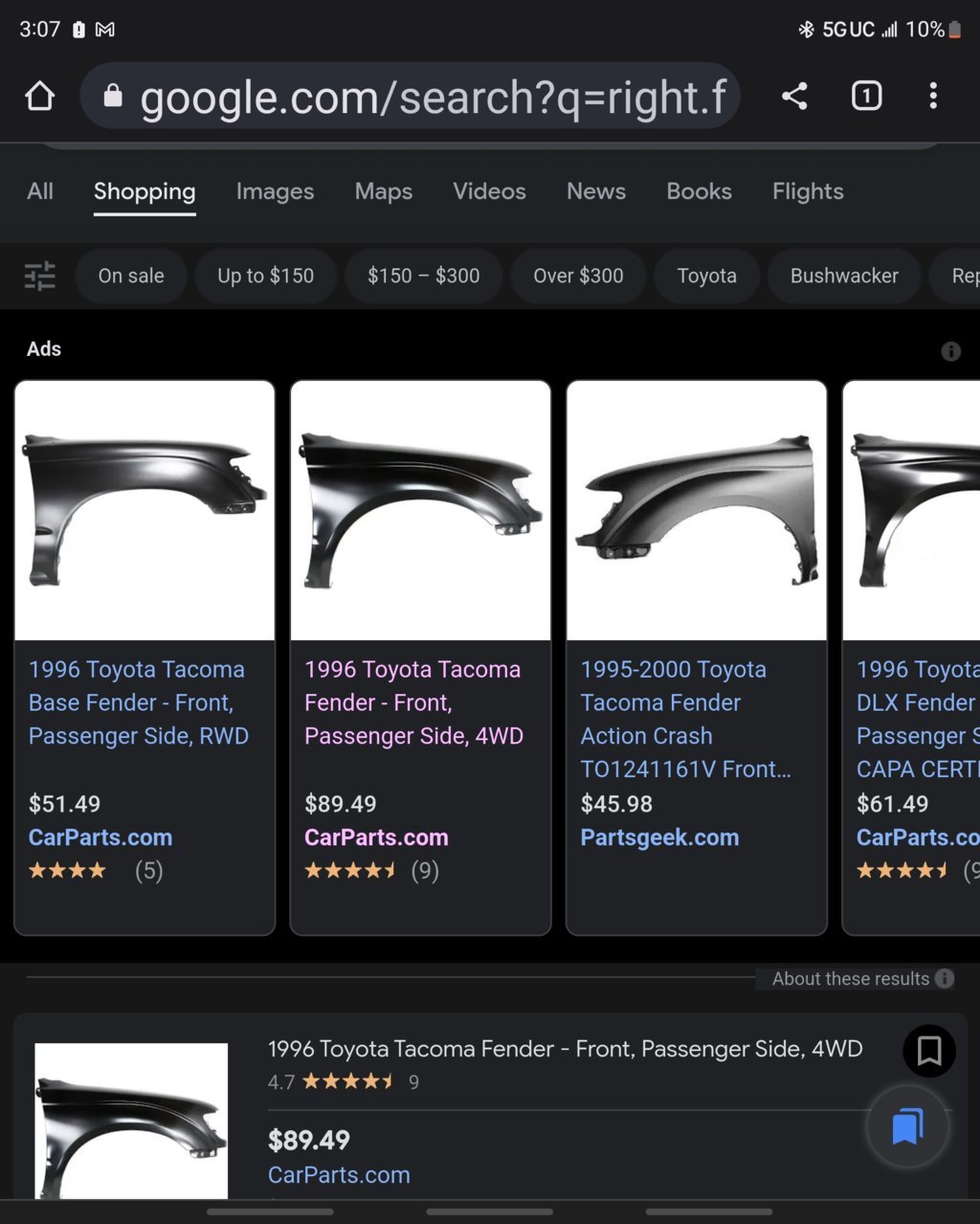Visit Partsgeek.com seller link
The image size is (980, 1224).
659,837
